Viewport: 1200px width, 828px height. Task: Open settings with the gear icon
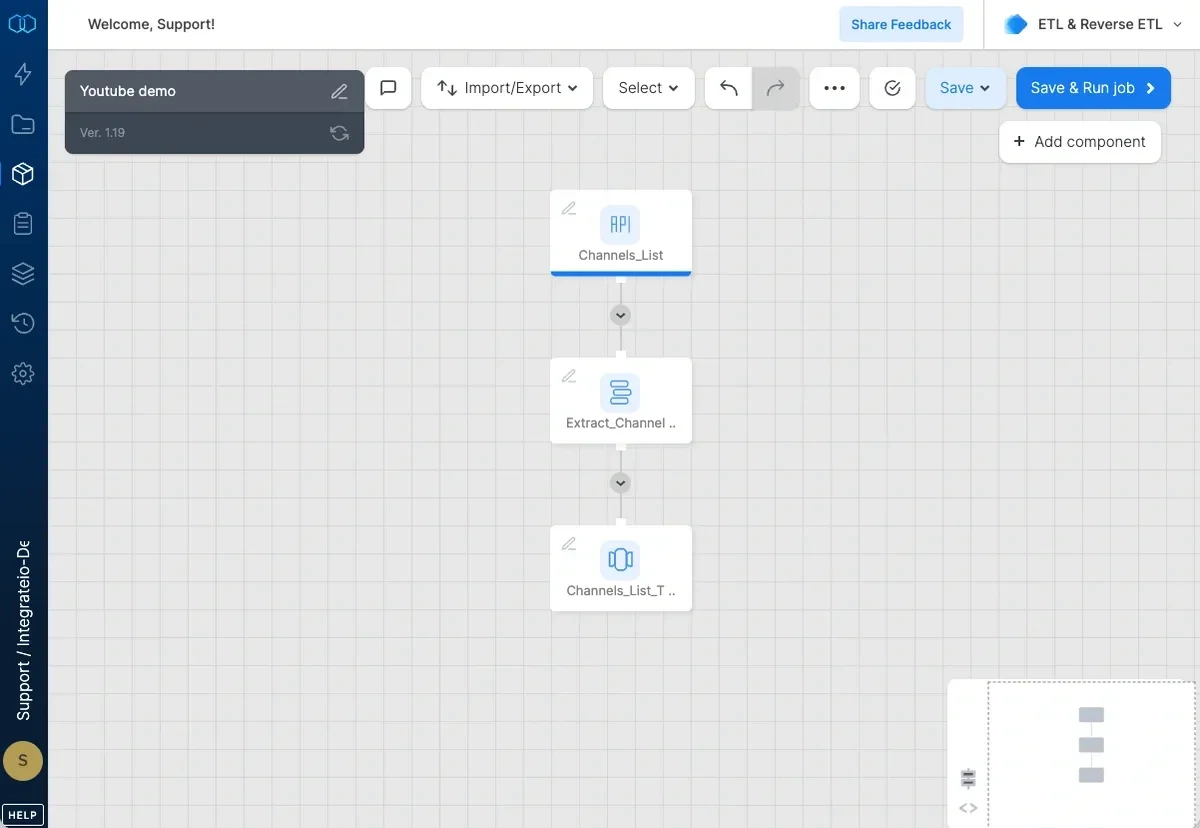[23, 373]
